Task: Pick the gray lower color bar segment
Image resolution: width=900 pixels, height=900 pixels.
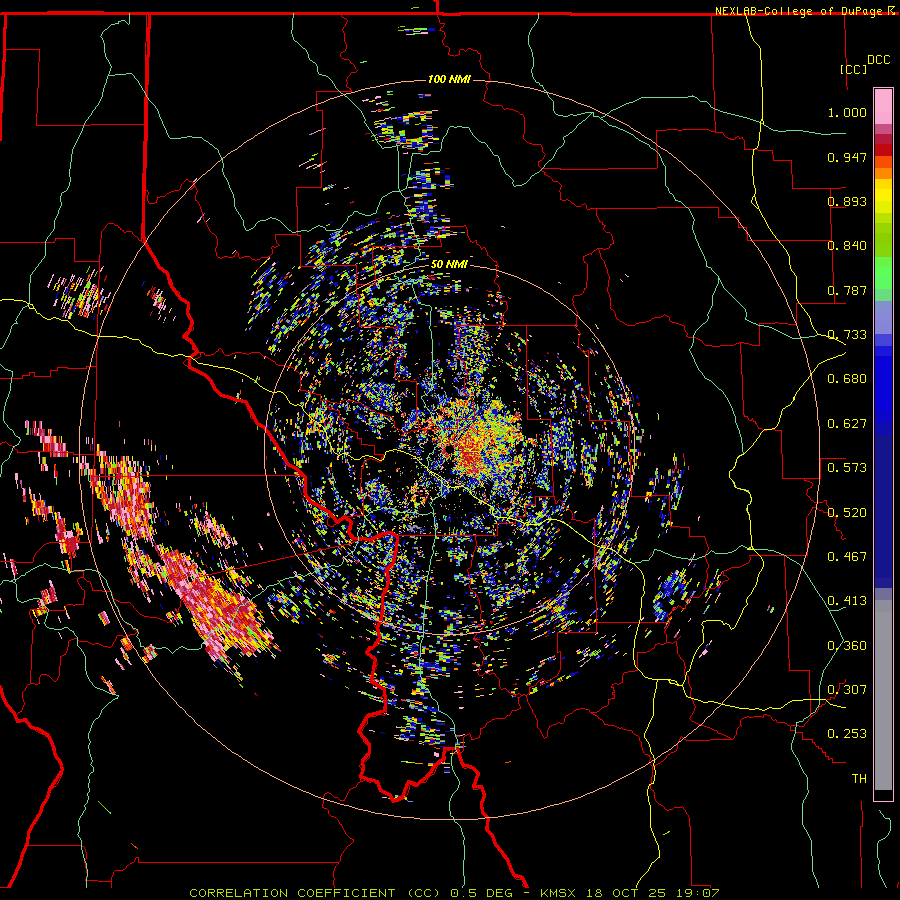Action: 883,695
